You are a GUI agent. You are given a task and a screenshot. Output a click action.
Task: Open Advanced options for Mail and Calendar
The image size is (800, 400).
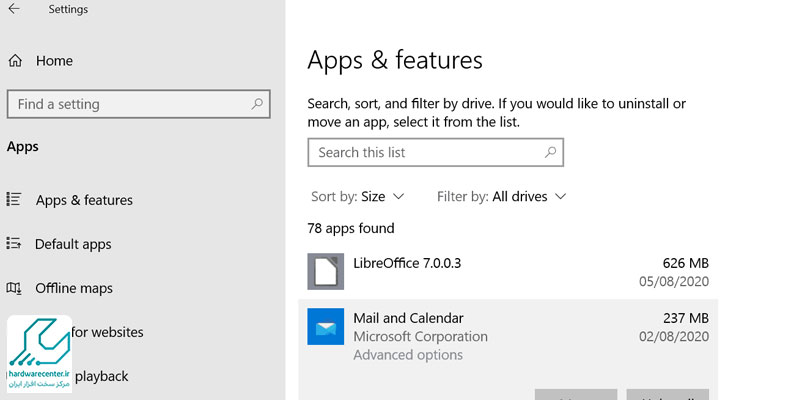point(408,355)
